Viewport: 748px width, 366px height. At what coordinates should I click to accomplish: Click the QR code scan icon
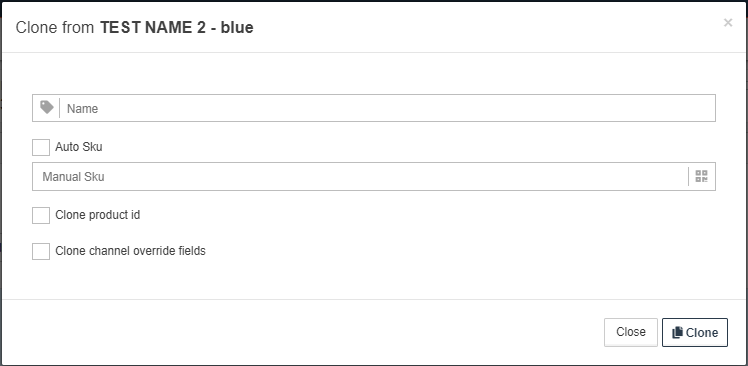[701, 176]
